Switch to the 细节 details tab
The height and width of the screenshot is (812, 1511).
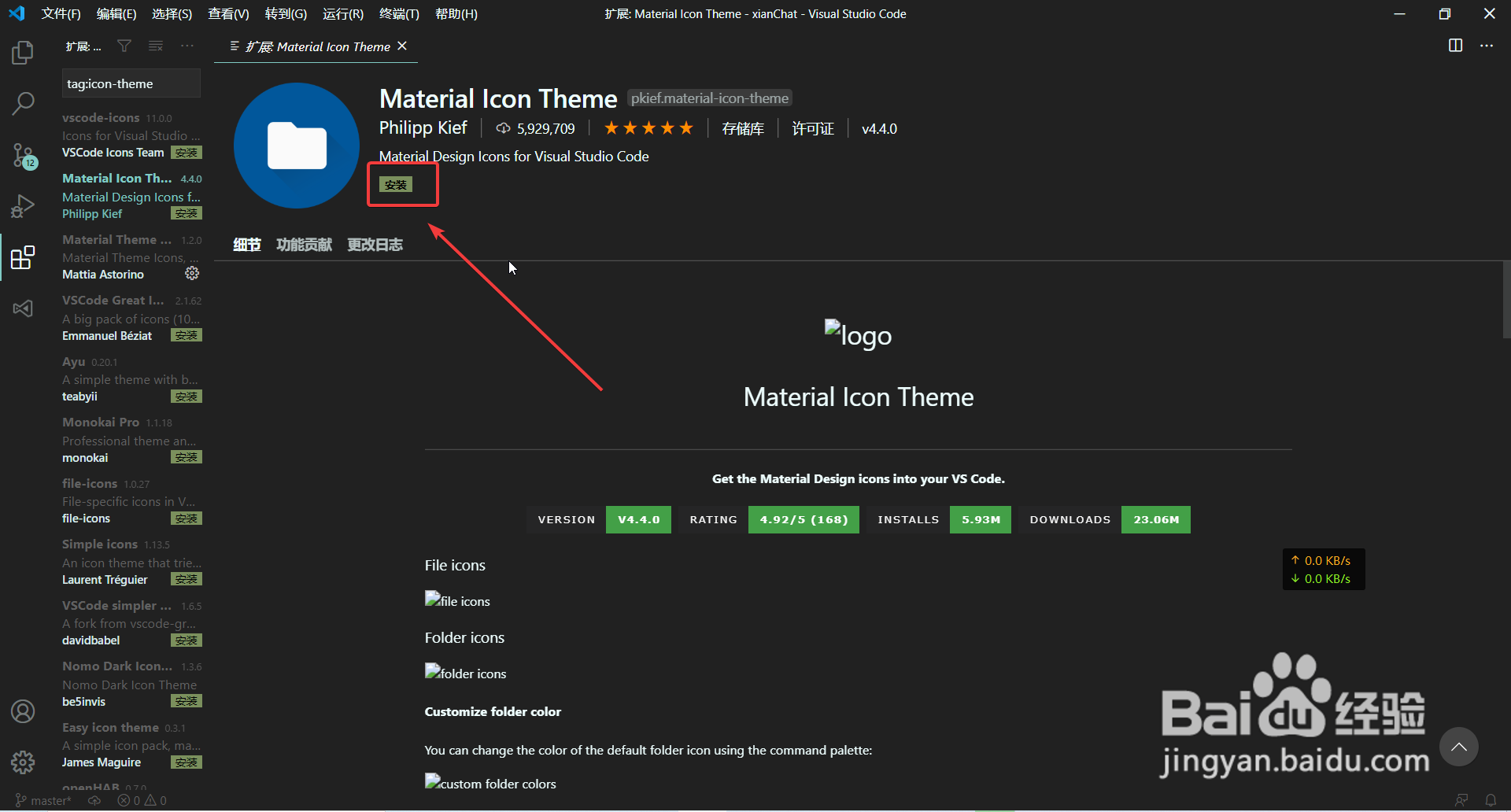coord(247,245)
